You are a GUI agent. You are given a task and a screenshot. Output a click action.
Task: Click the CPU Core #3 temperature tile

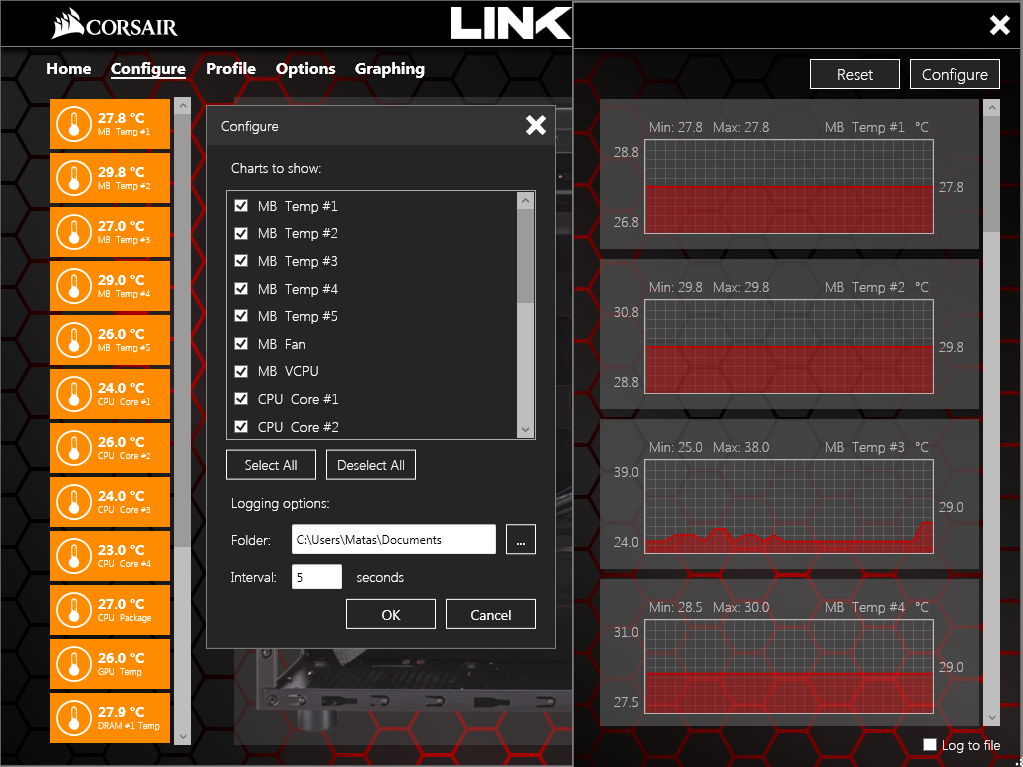click(x=110, y=502)
